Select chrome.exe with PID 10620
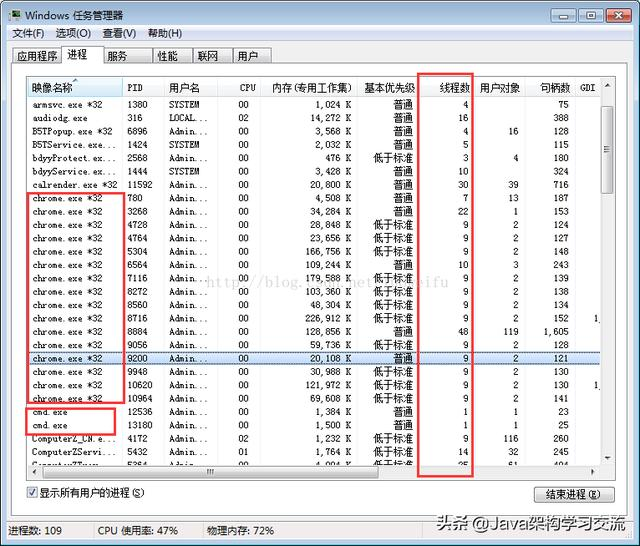Viewport: 640px width, 546px height. 314,385
